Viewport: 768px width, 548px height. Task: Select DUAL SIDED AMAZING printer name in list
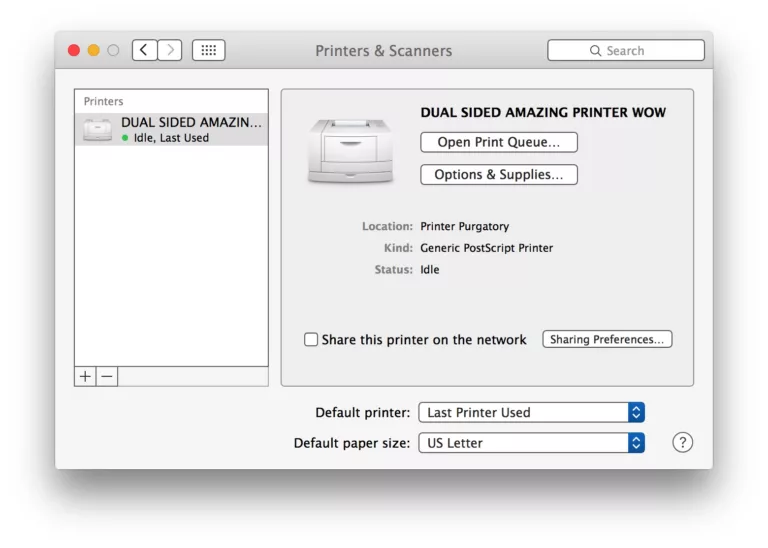[191, 122]
